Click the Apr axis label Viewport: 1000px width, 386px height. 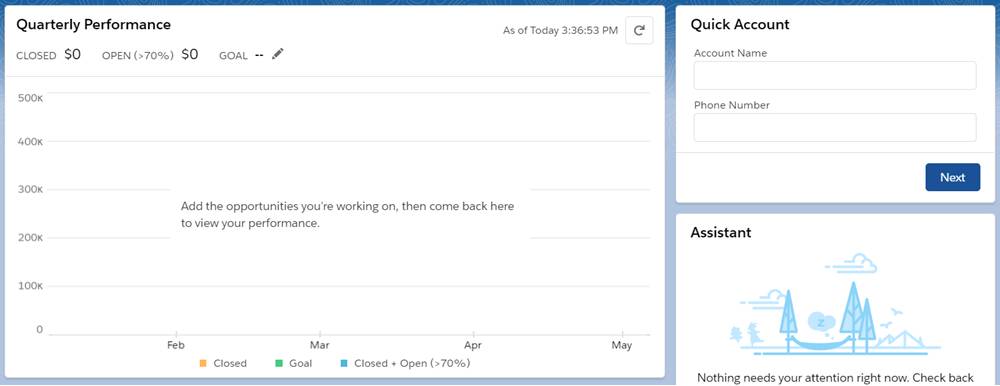[473, 345]
